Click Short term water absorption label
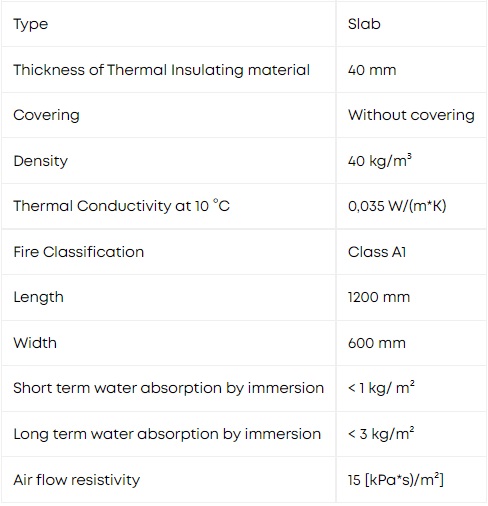The height and width of the screenshot is (506, 488). [x=169, y=388]
